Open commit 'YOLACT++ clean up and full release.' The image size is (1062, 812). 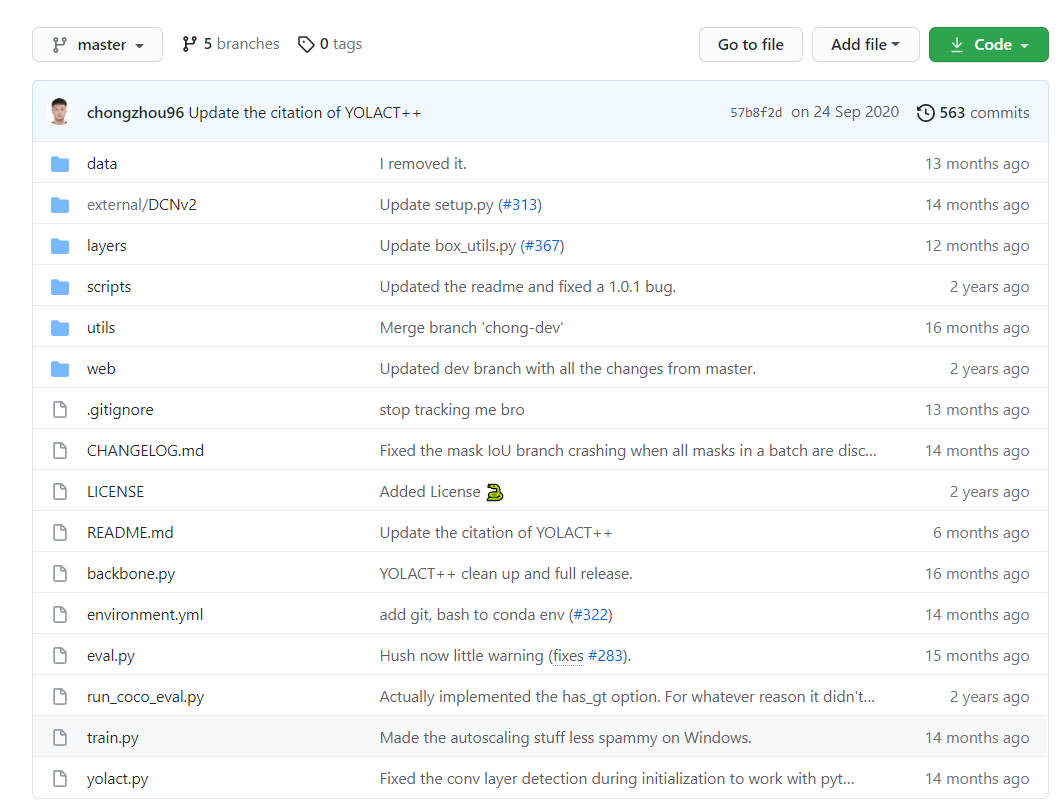pyautogui.click(x=506, y=574)
